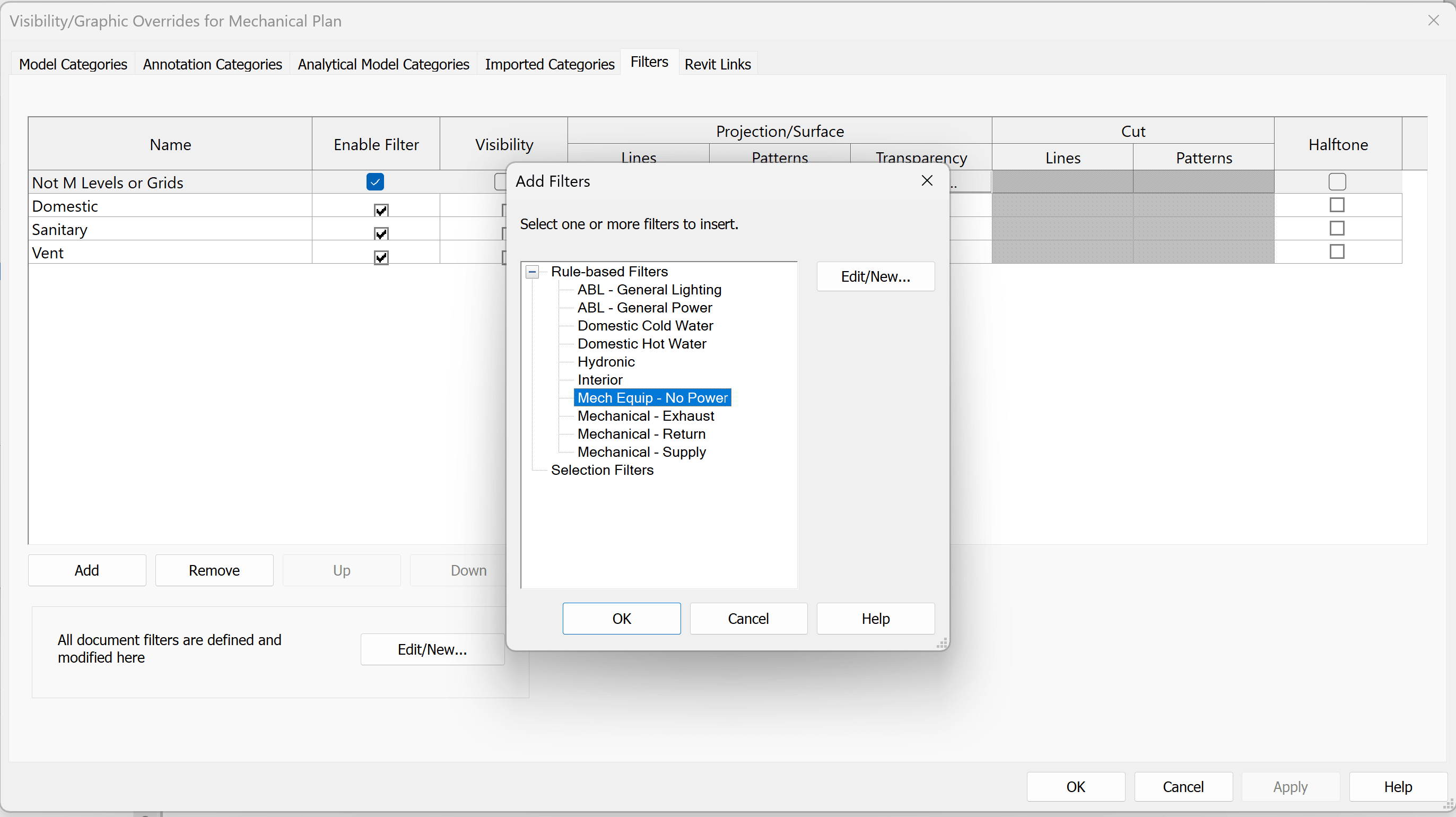
Task: Open the Analytical Model Categories tab
Action: 383,64
